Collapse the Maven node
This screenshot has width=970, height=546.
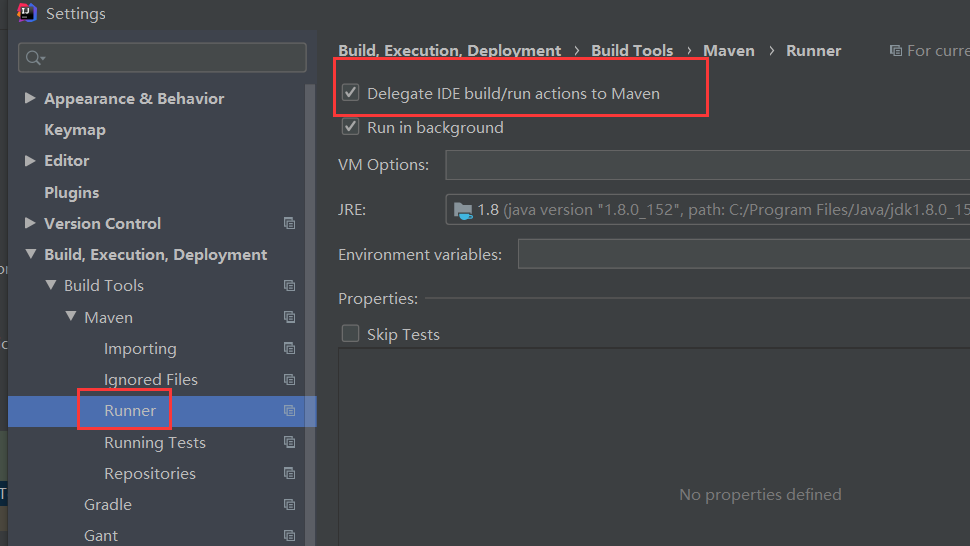coord(71,317)
